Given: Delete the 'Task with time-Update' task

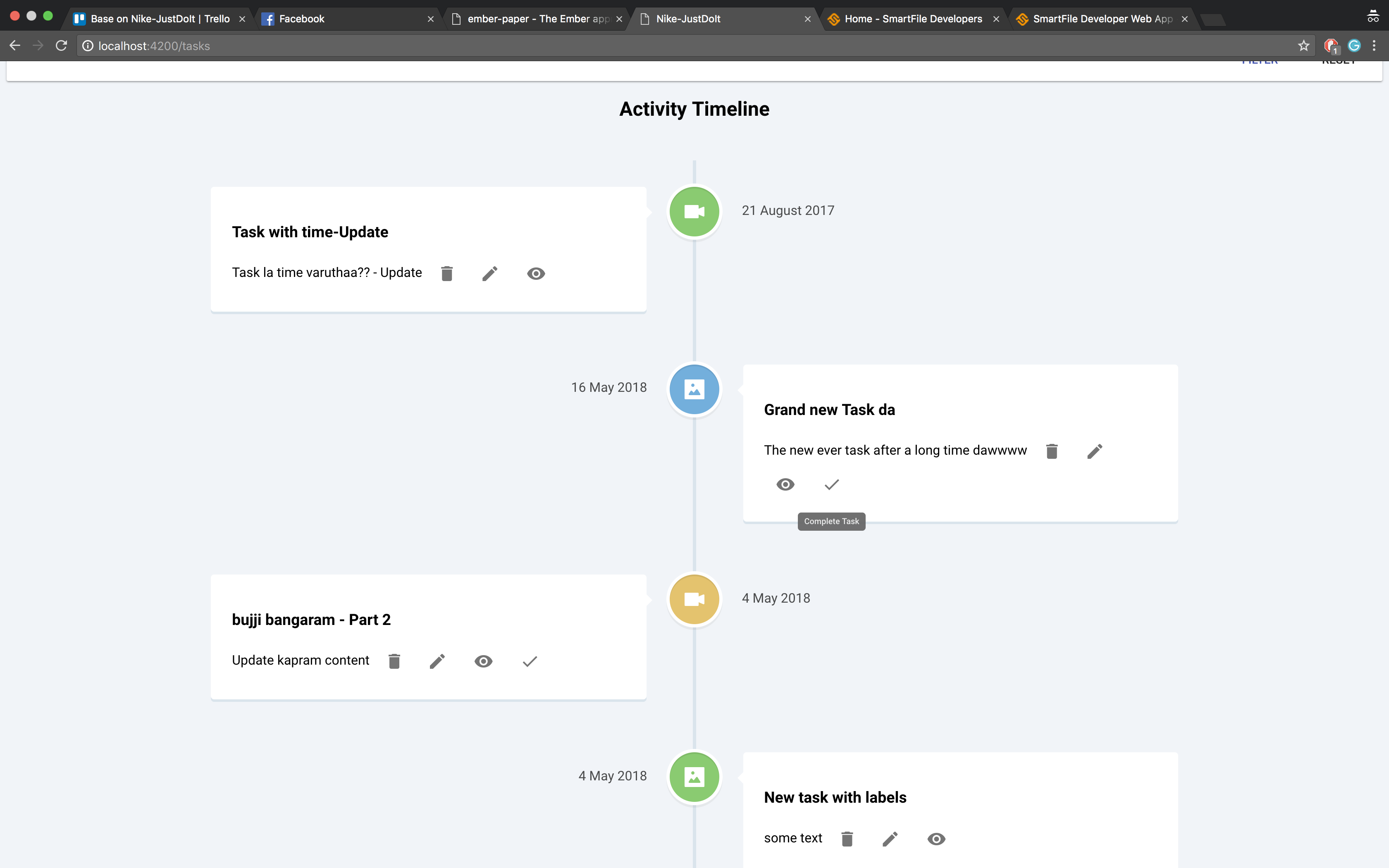Looking at the screenshot, I should [x=446, y=274].
